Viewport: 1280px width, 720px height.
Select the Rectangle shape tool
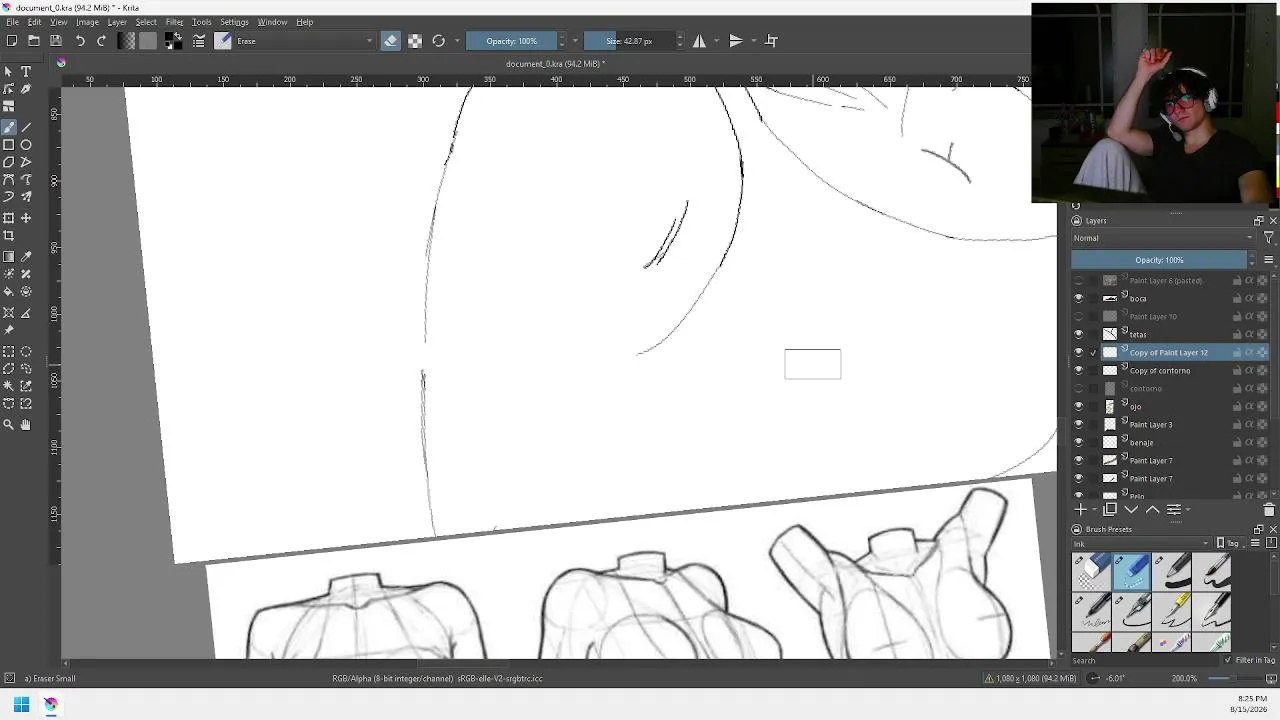9,145
